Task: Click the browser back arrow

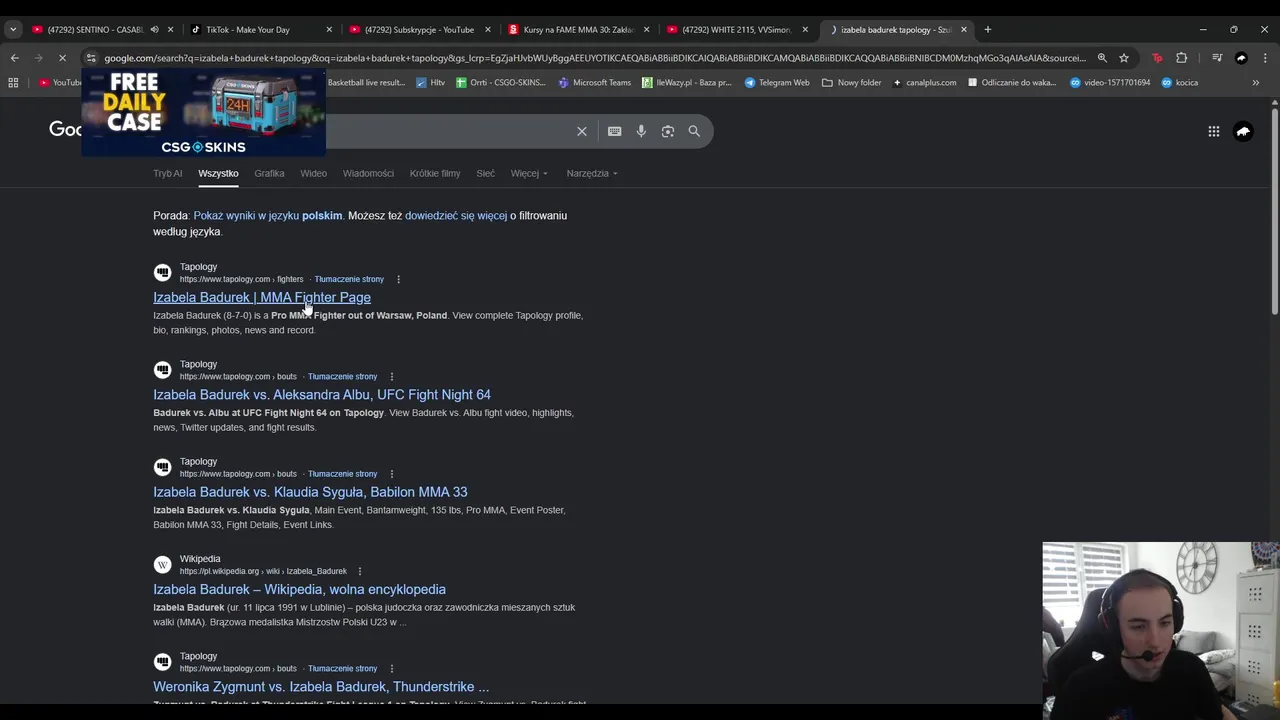Action: (x=14, y=58)
